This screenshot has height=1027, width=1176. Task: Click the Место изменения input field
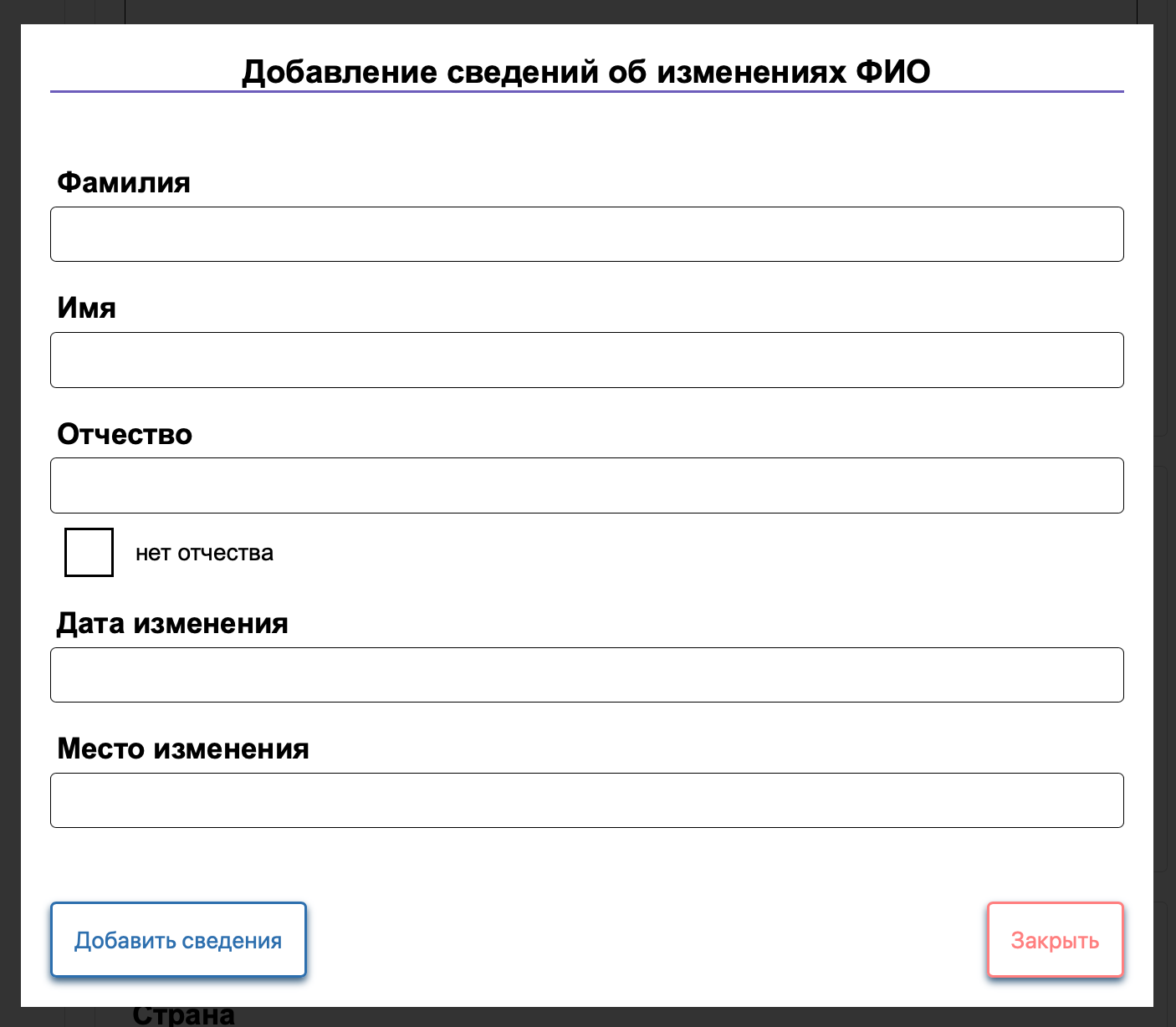(x=585, y=800)
